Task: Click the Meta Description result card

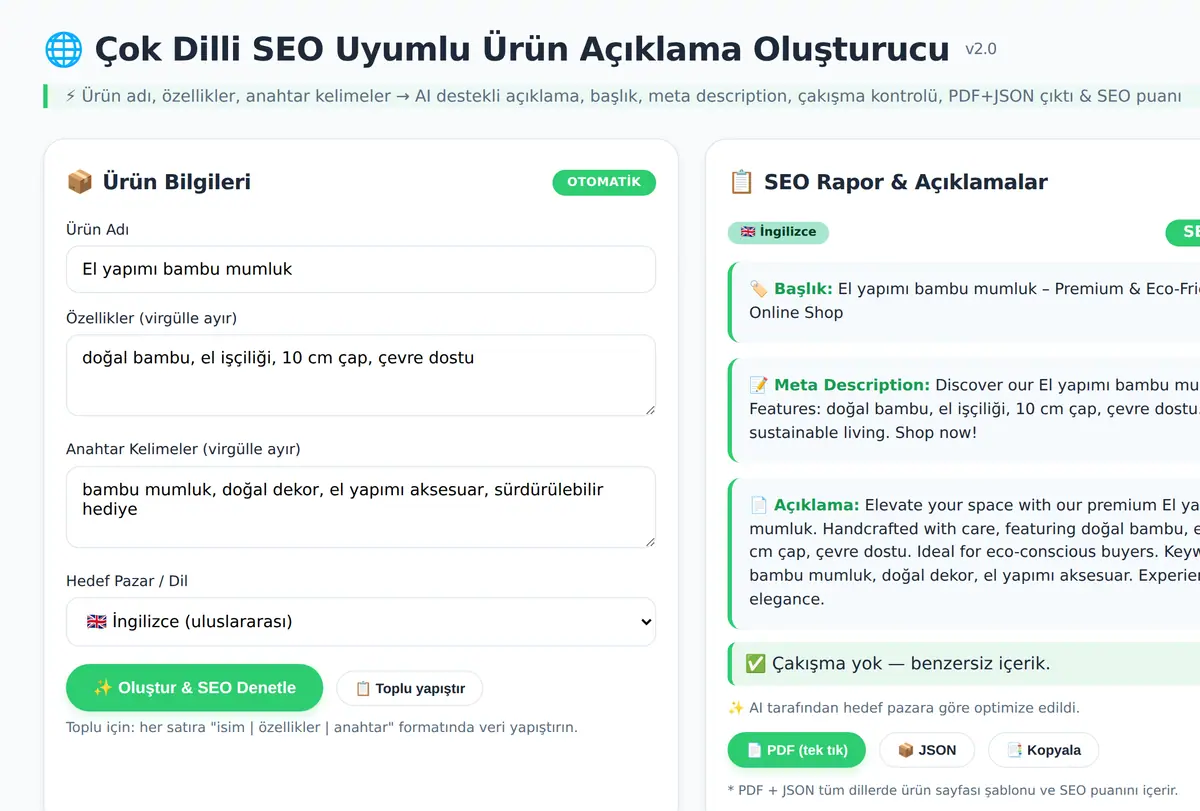Action: click(x=964, y=409)
